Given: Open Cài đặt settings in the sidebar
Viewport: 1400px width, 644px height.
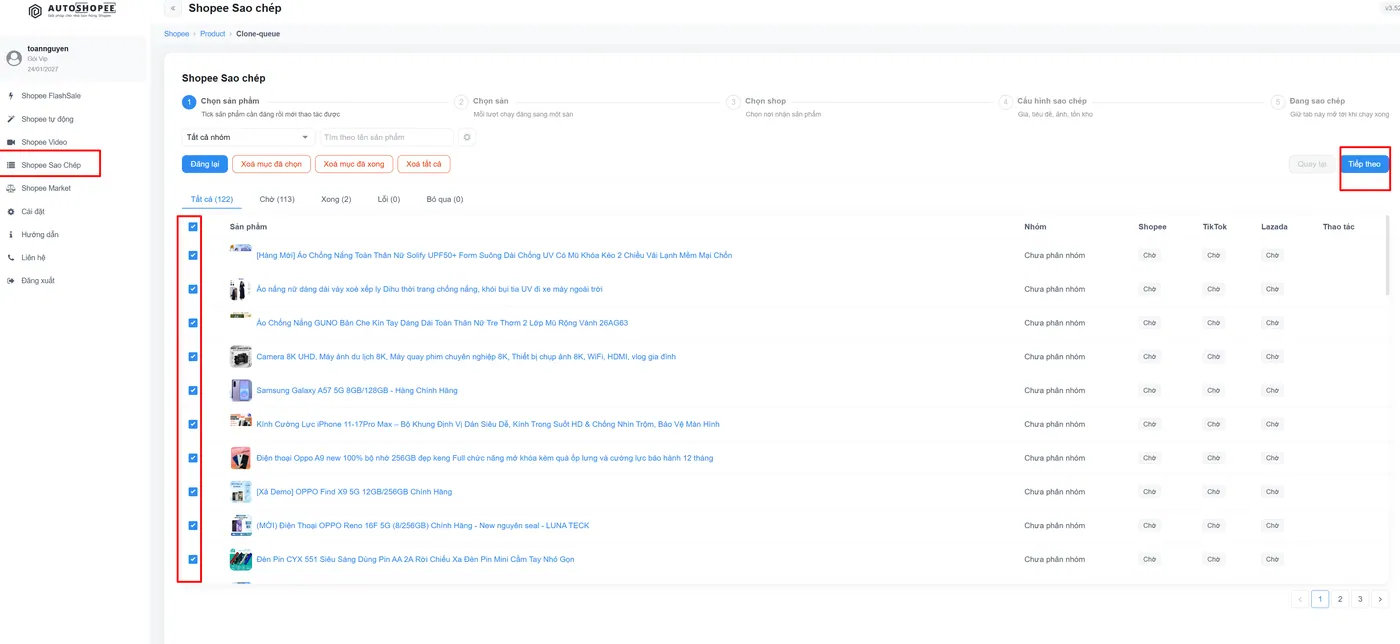Looking at the screenshot, I should pyautogui.click(x=33, y=211).
